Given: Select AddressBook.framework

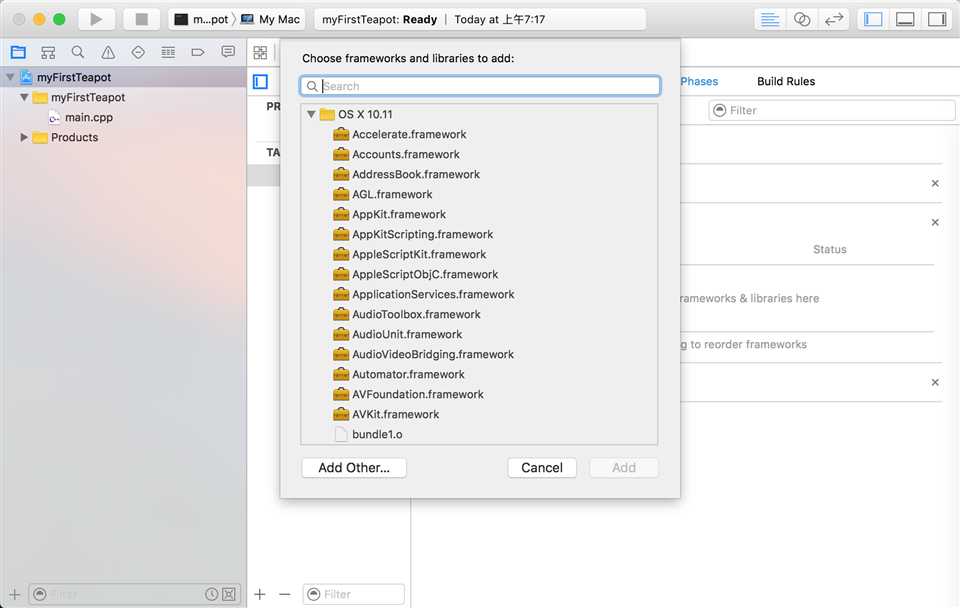Looking at the screenshot, I should click(407, 175).
